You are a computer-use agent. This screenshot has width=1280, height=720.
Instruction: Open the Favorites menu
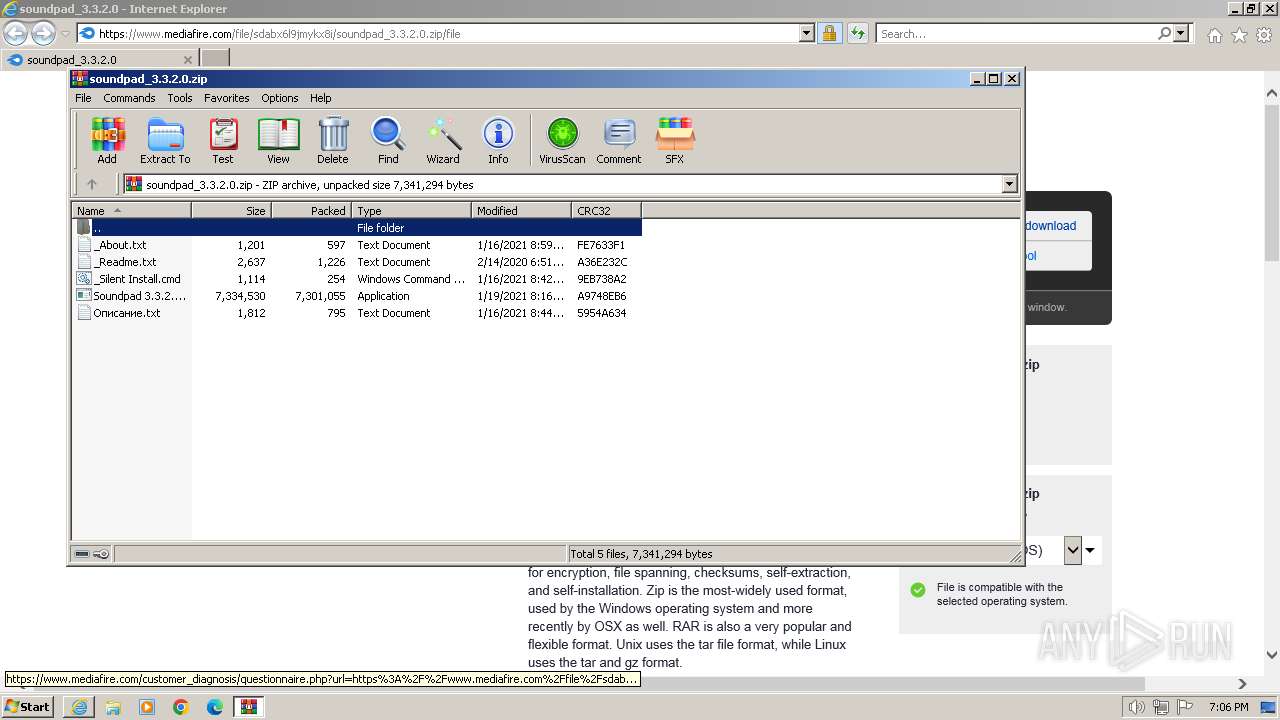point(227,98)
